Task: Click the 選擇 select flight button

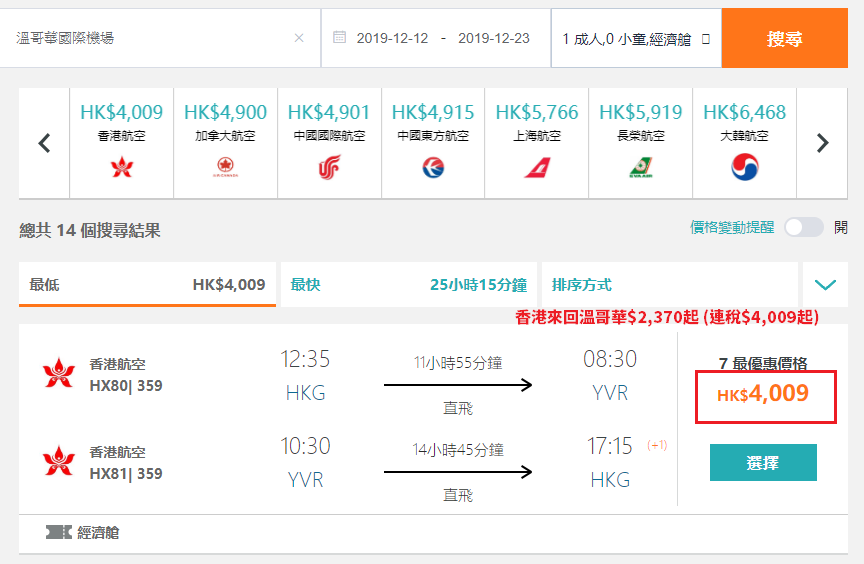Action: pyautogui.click(x=763, y=463)
